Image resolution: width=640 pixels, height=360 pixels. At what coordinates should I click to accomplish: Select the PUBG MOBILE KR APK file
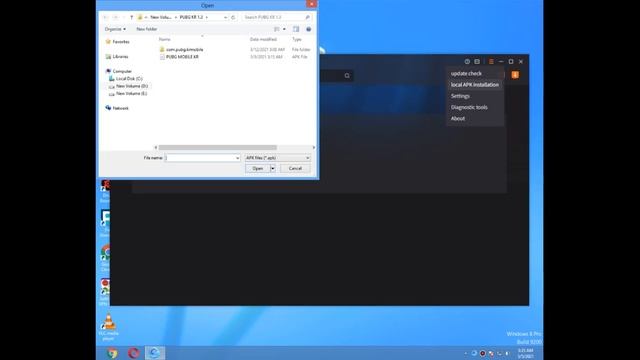click(x=182, y=57)
